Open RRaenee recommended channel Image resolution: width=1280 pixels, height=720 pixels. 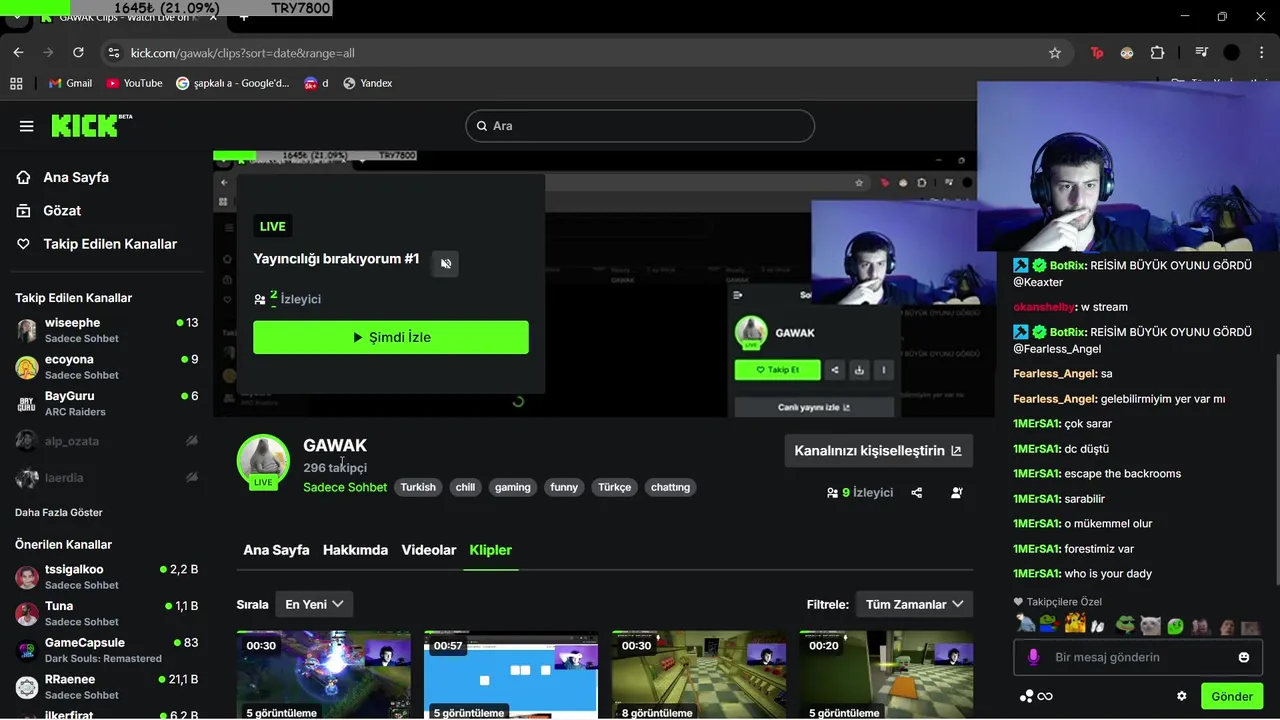tap(106, 687)
